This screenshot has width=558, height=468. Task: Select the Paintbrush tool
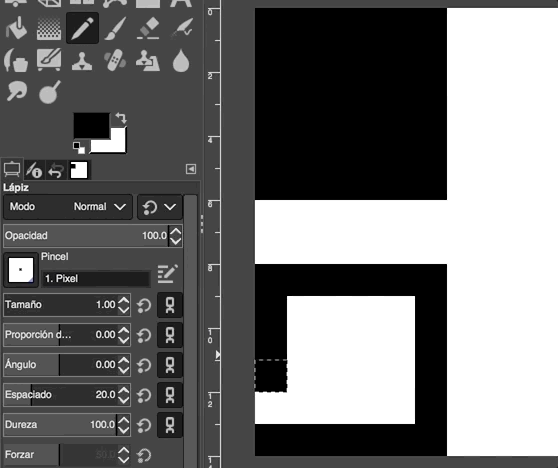click(115, 28)
